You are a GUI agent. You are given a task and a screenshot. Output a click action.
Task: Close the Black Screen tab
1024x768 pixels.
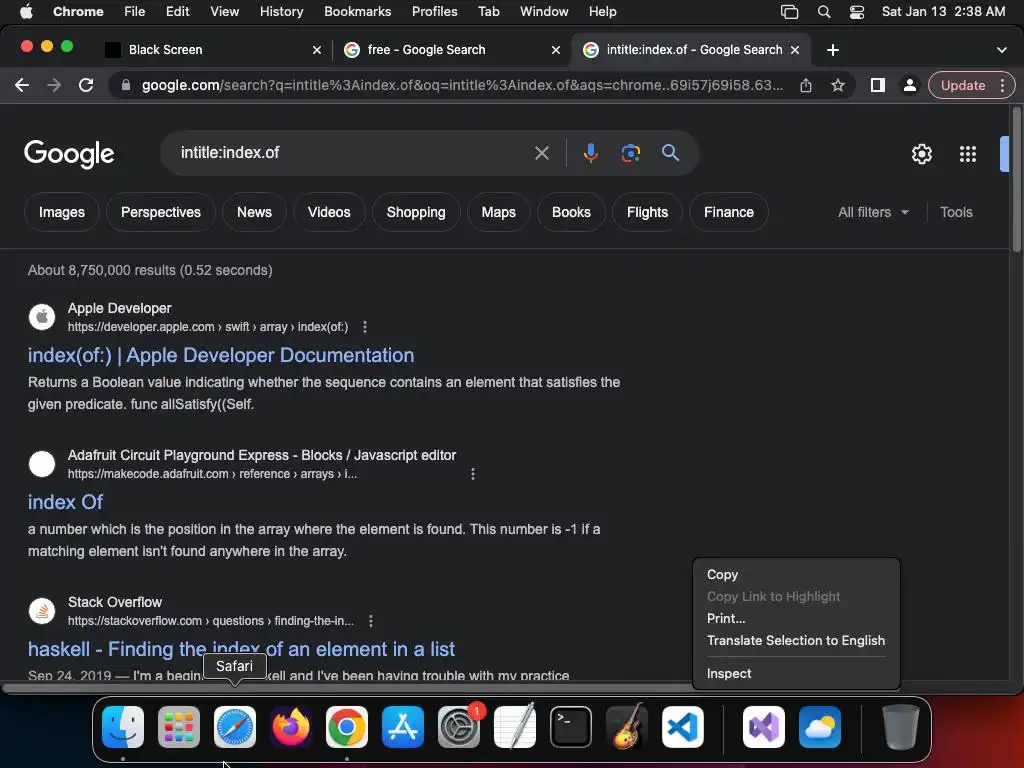tap(317, 50)
